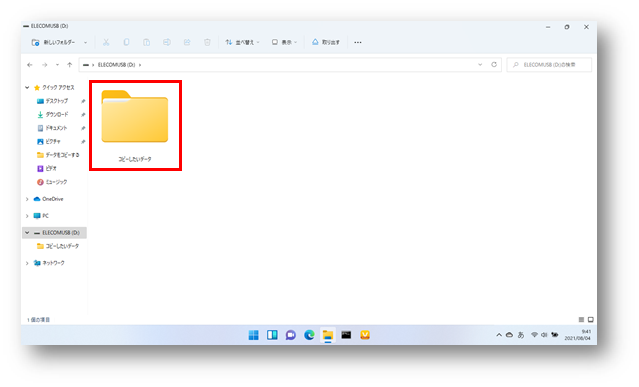This screenshot has height=387, width=639.
Task: Click the Cut scissors icon
Action: [106, 42]
